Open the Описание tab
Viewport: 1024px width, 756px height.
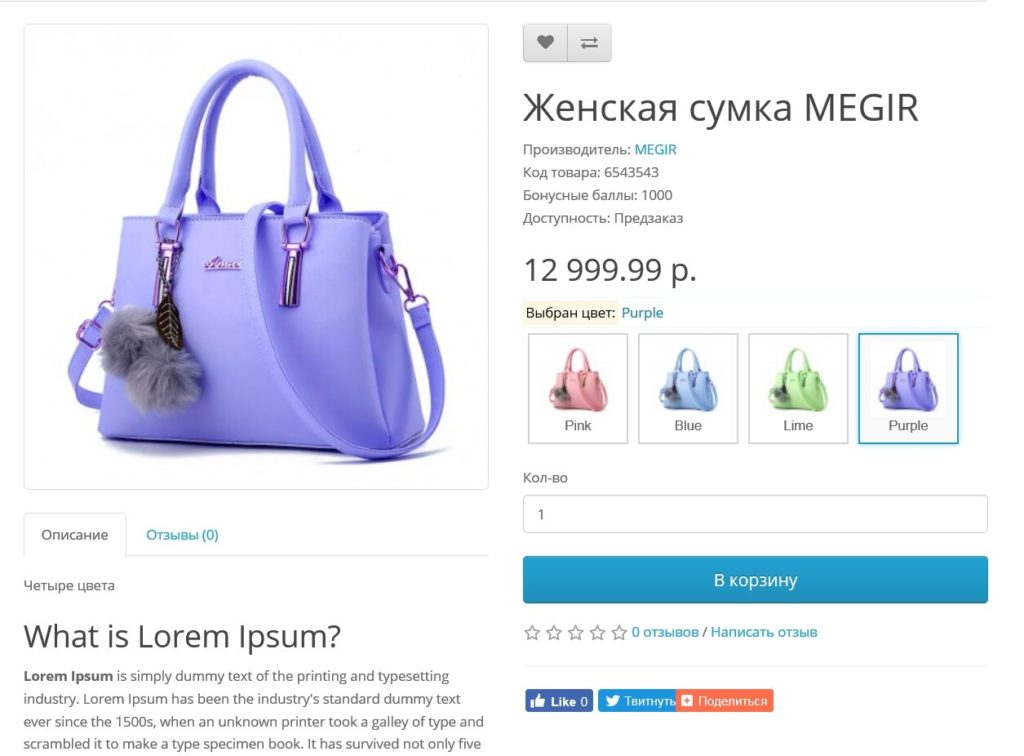click(75, 535)
